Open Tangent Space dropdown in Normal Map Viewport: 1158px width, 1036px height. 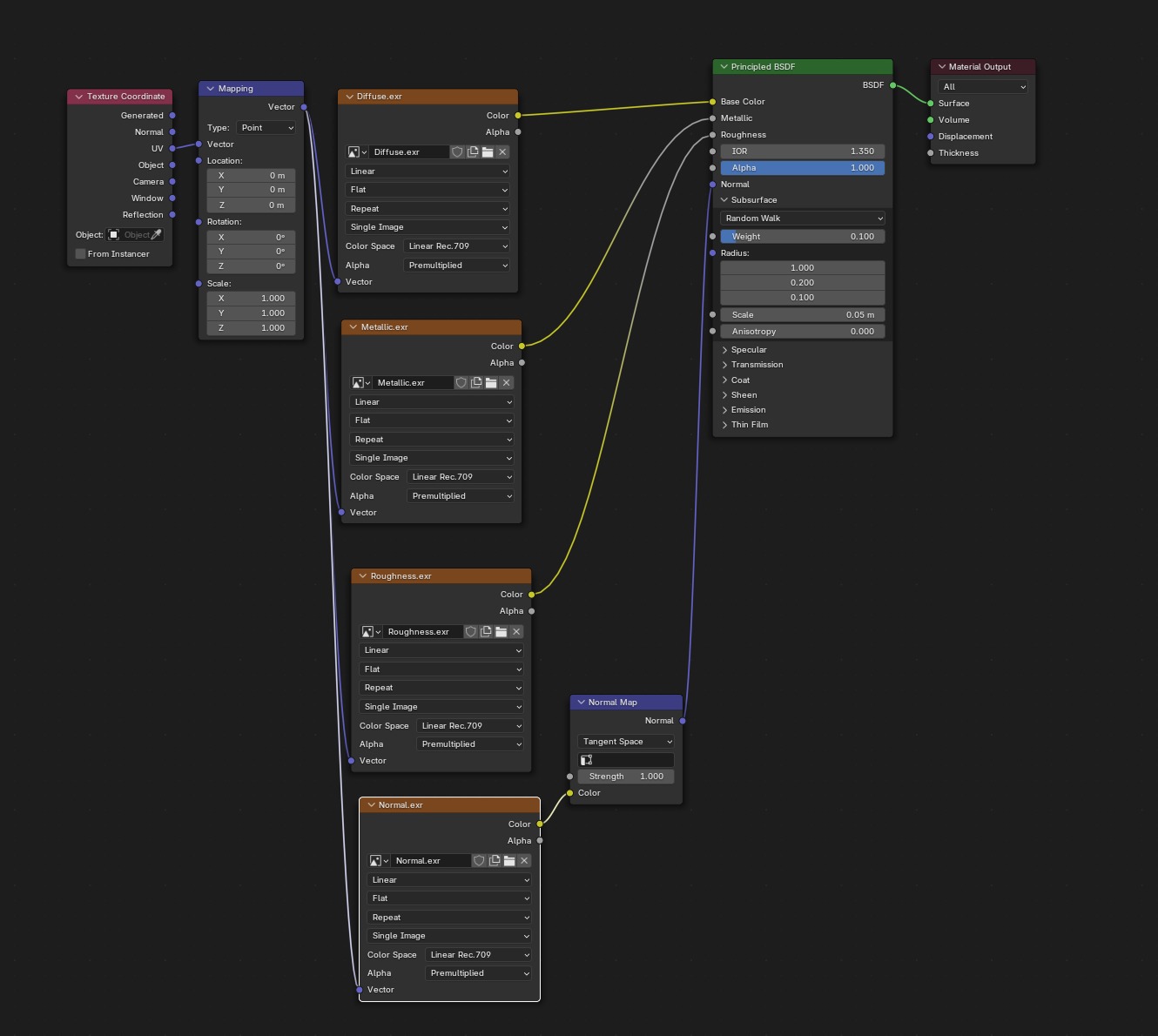[626, 742]
